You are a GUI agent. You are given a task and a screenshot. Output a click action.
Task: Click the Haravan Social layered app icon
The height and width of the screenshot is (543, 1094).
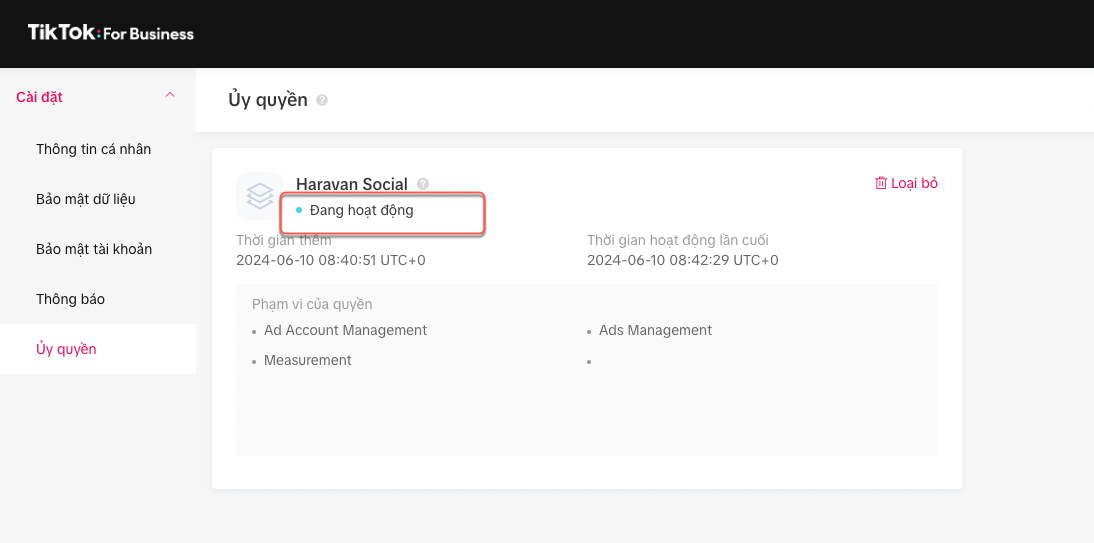260,195
